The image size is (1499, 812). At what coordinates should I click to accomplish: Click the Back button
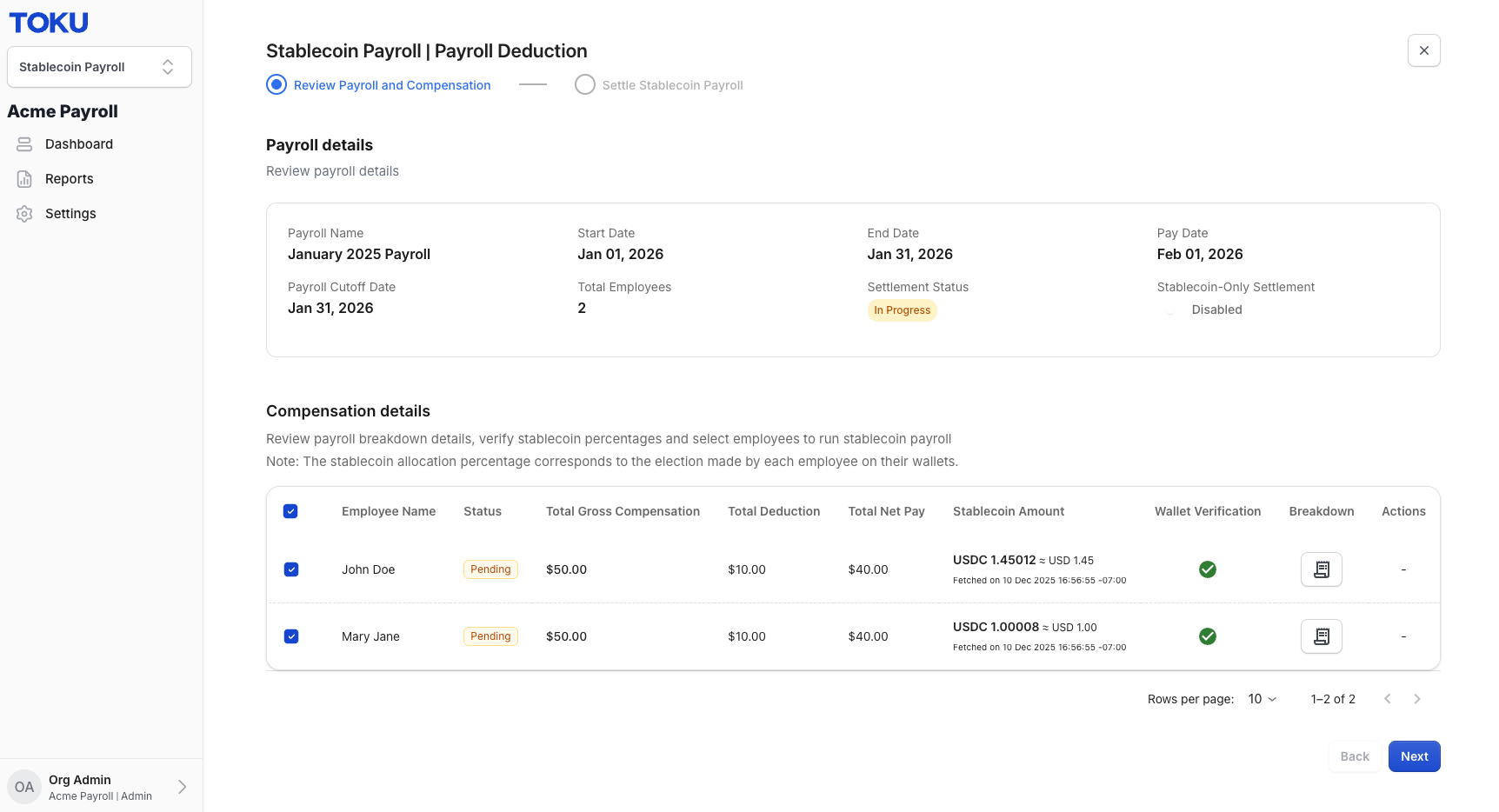(1354, 756)
